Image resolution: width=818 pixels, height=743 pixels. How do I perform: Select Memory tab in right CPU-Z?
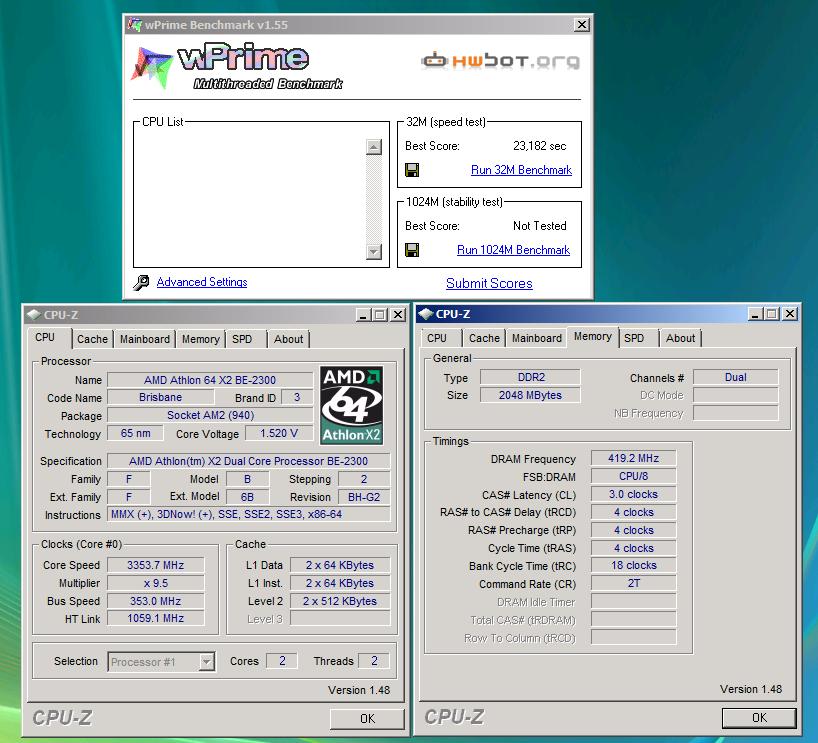(593, 337)
